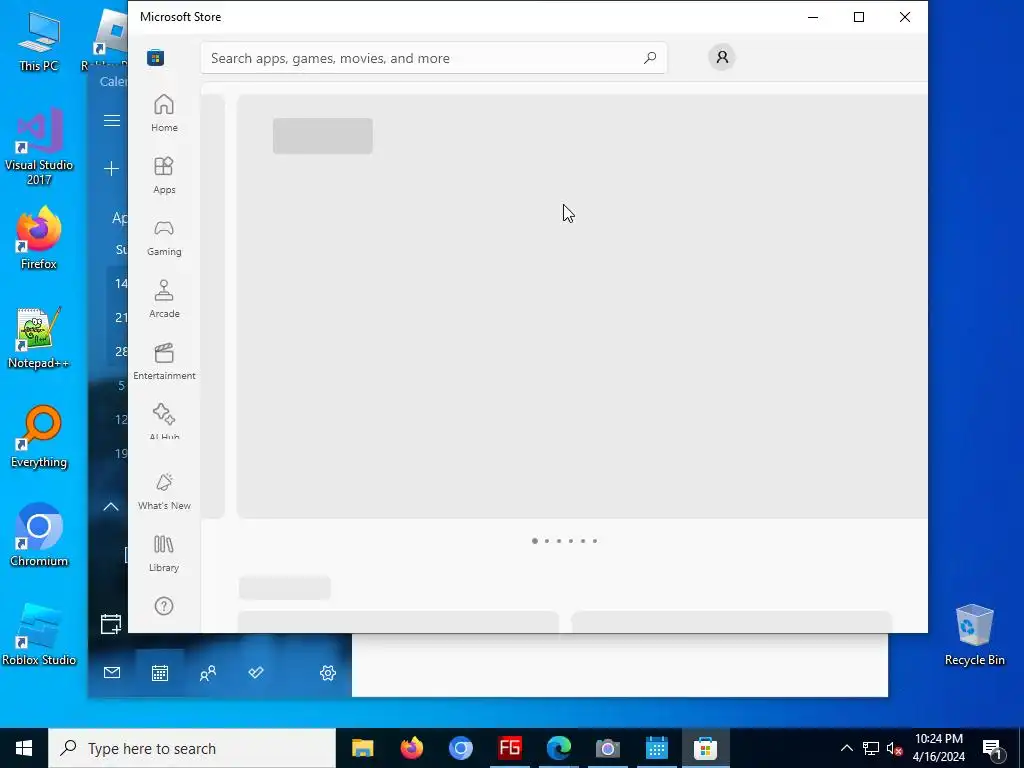Close the Microsoft Store window
This screenshot has width=1024, height=768.
(904, 17)
